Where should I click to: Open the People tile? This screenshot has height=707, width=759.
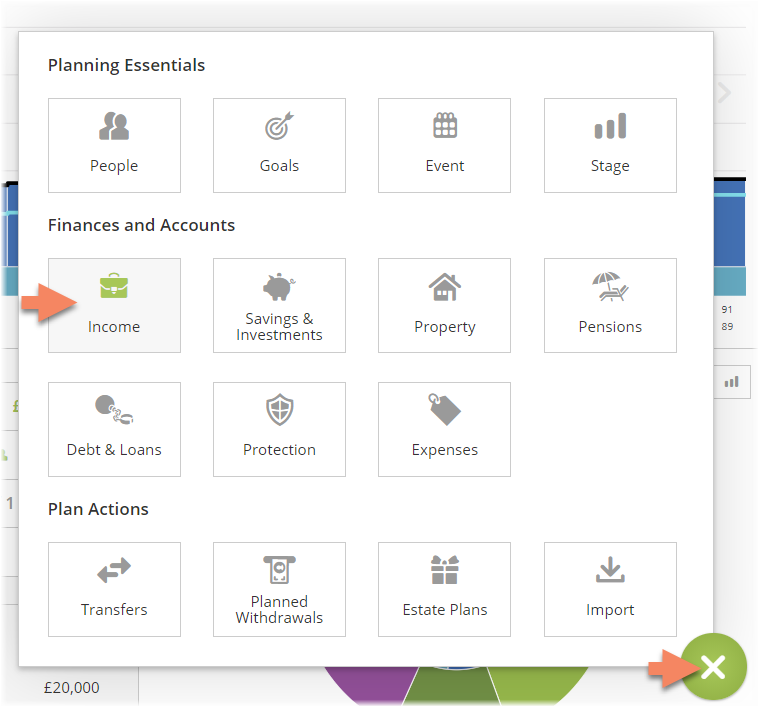coord(114,145)
